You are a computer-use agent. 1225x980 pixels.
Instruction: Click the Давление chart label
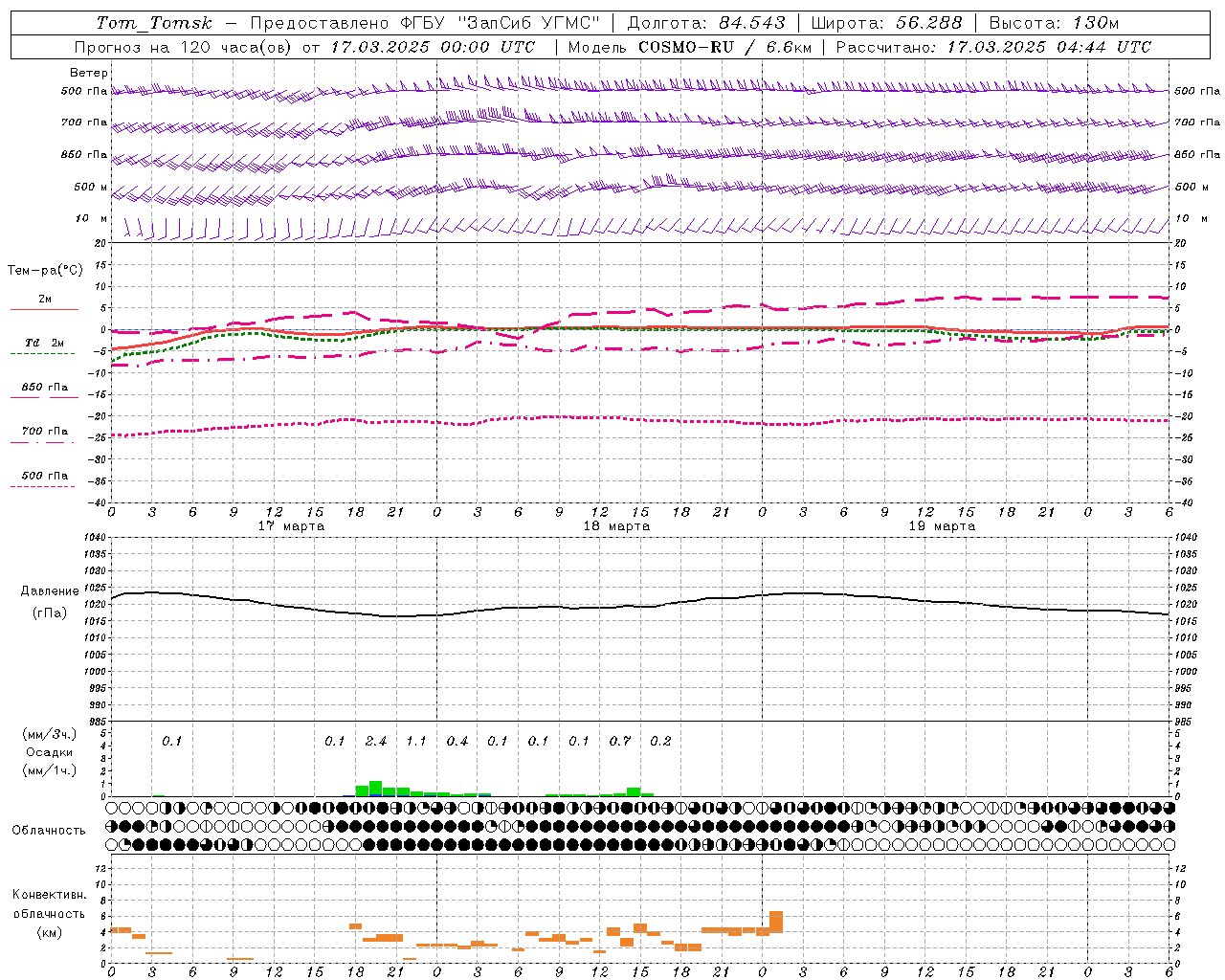pyautogui.click(x=50, y=591)
